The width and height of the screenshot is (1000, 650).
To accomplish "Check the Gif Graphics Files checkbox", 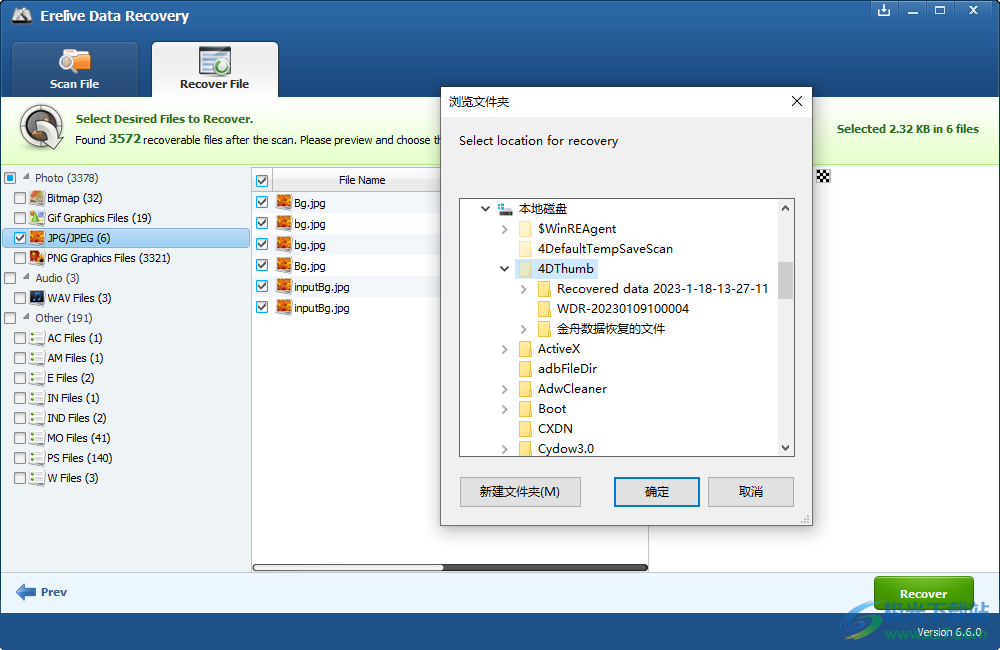I will [x=20, y=218].
